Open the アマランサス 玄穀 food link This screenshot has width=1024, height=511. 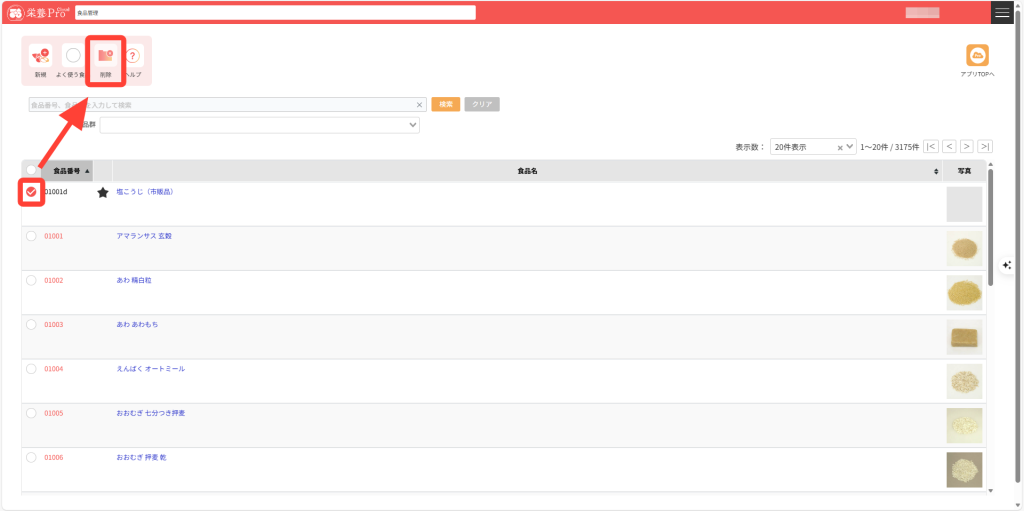coord(144,236)
